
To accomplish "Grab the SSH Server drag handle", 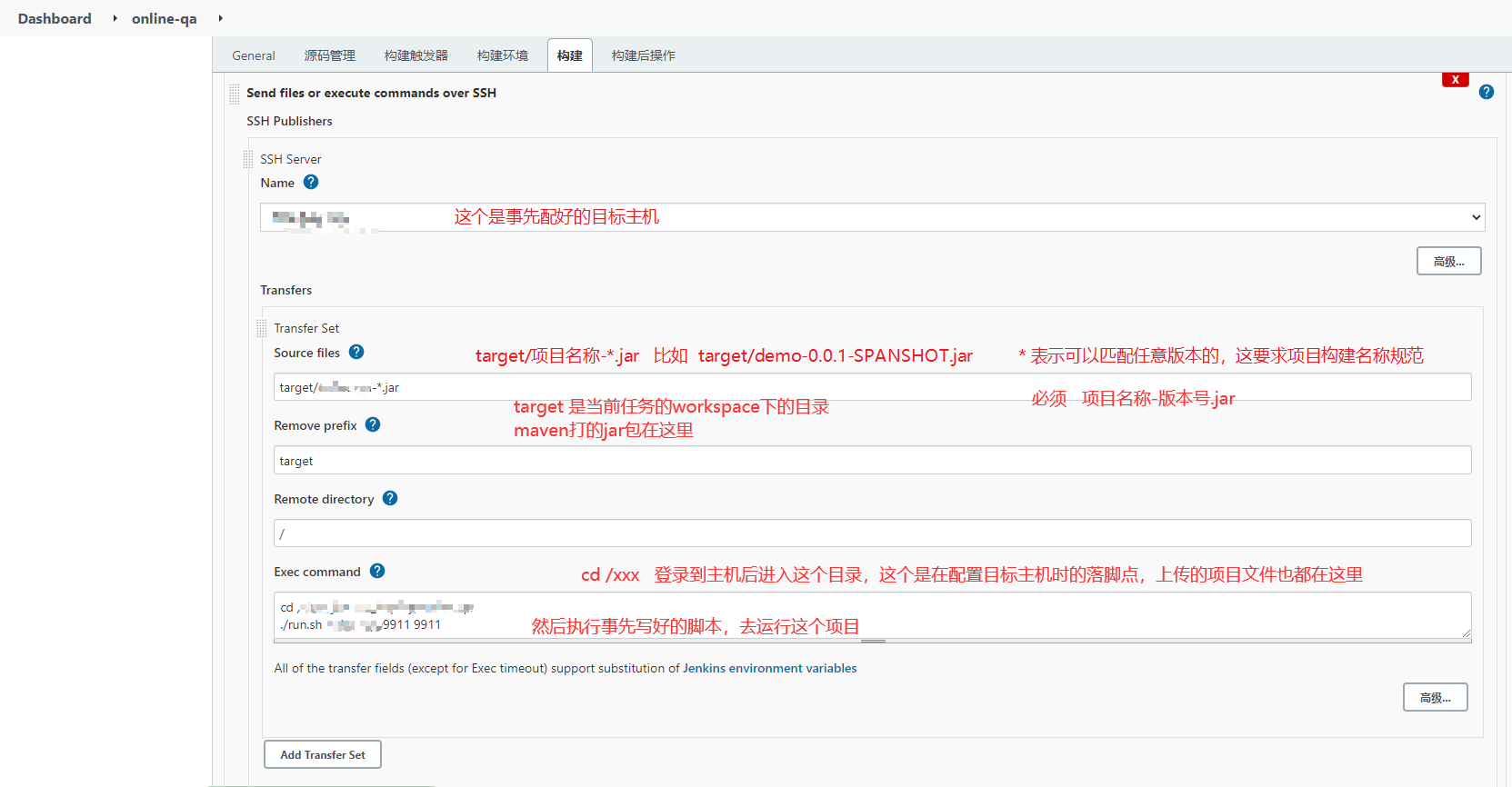I will tap(248, 159).
